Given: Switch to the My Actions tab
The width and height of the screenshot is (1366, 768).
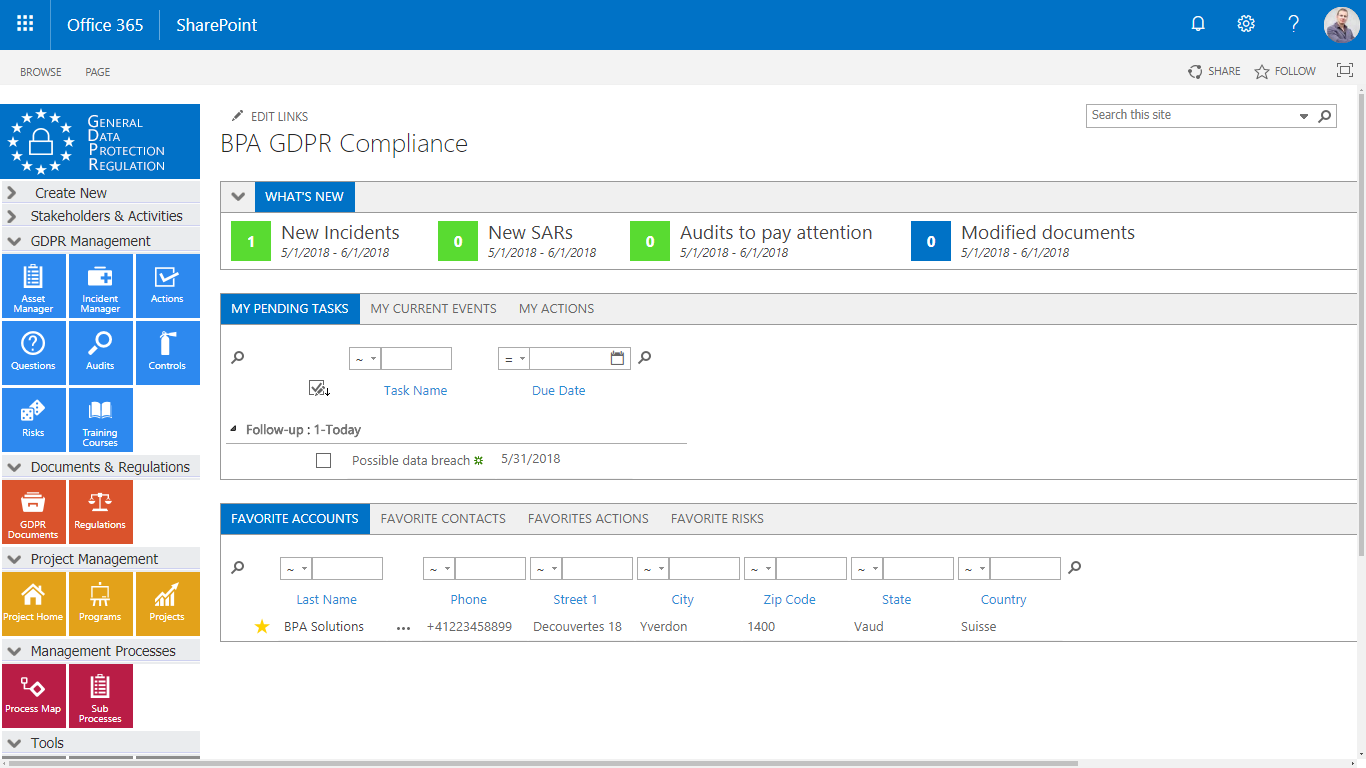Looking at the screenshot, I should click(556, 309).
